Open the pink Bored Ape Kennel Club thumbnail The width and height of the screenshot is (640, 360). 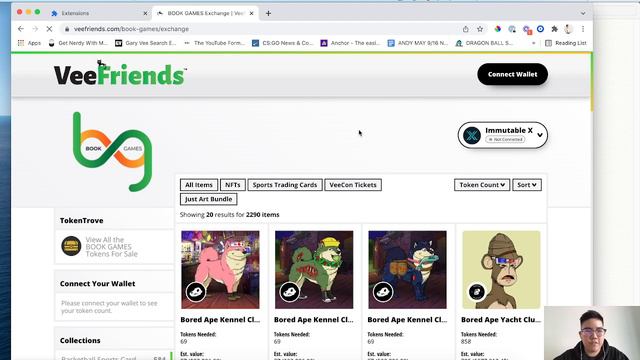(220, 270)
